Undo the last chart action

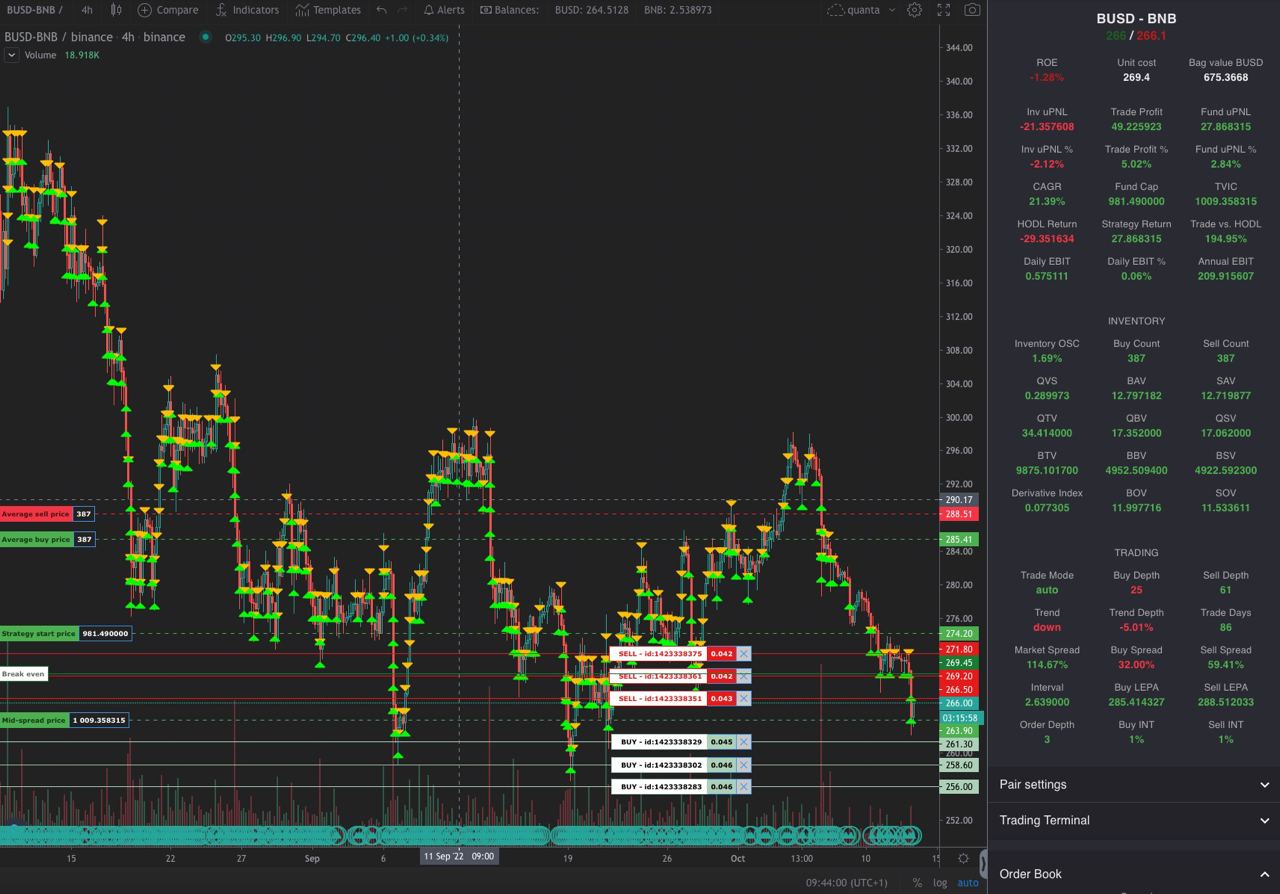coord(381,10)
